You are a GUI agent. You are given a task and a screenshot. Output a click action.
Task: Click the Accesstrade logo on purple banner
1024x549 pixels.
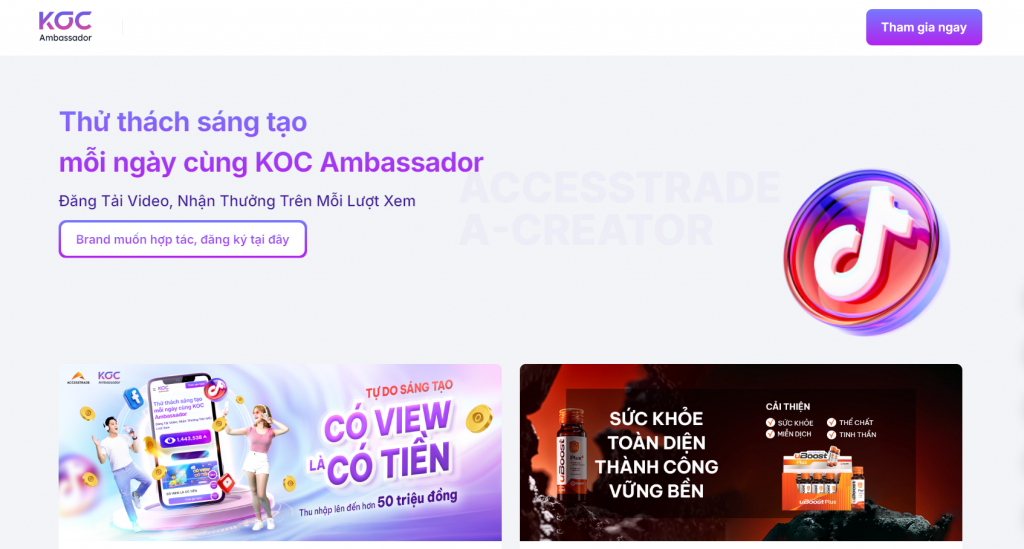tap(78, 377)
